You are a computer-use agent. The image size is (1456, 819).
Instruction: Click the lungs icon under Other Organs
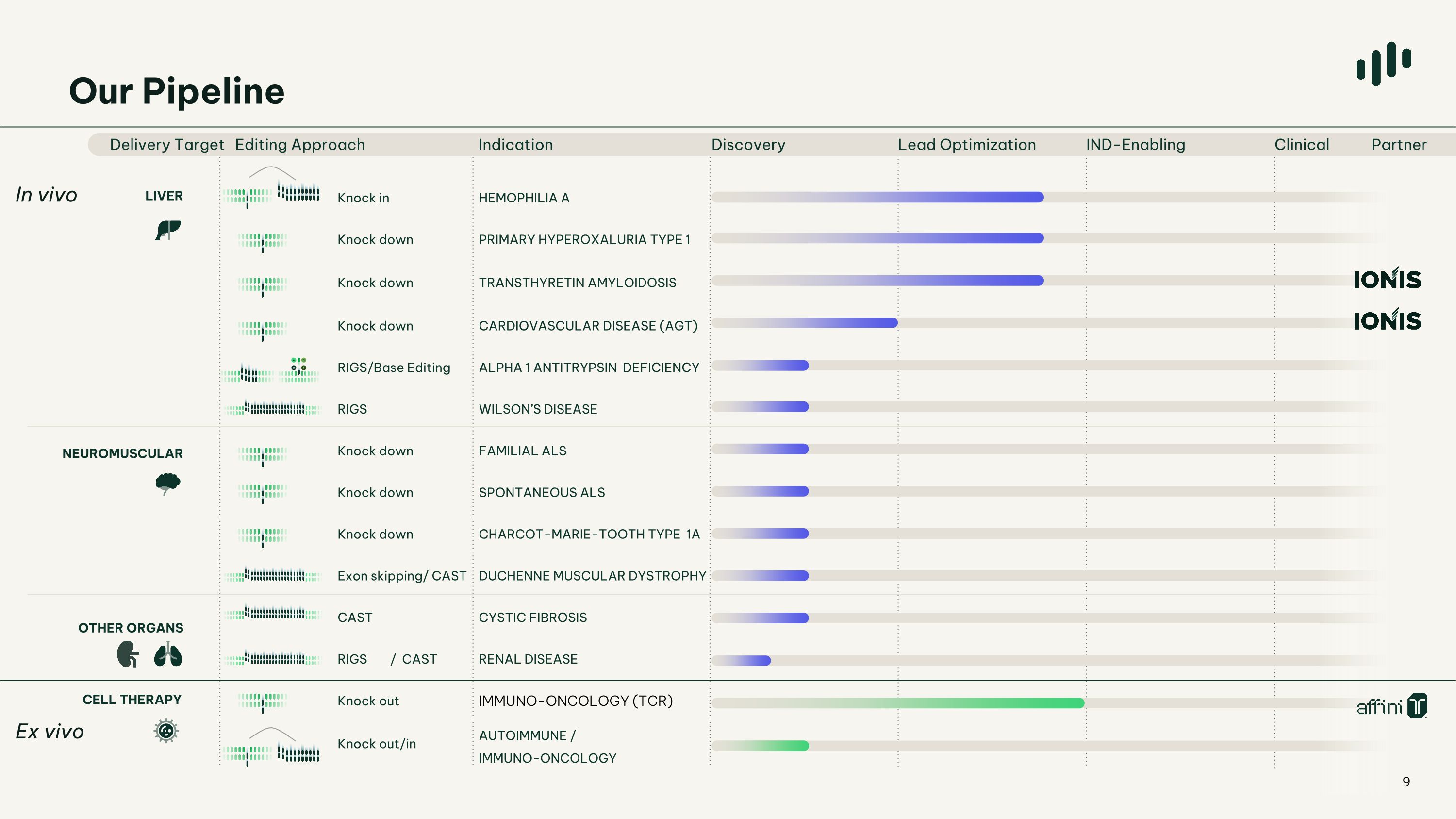click(168, 654)
